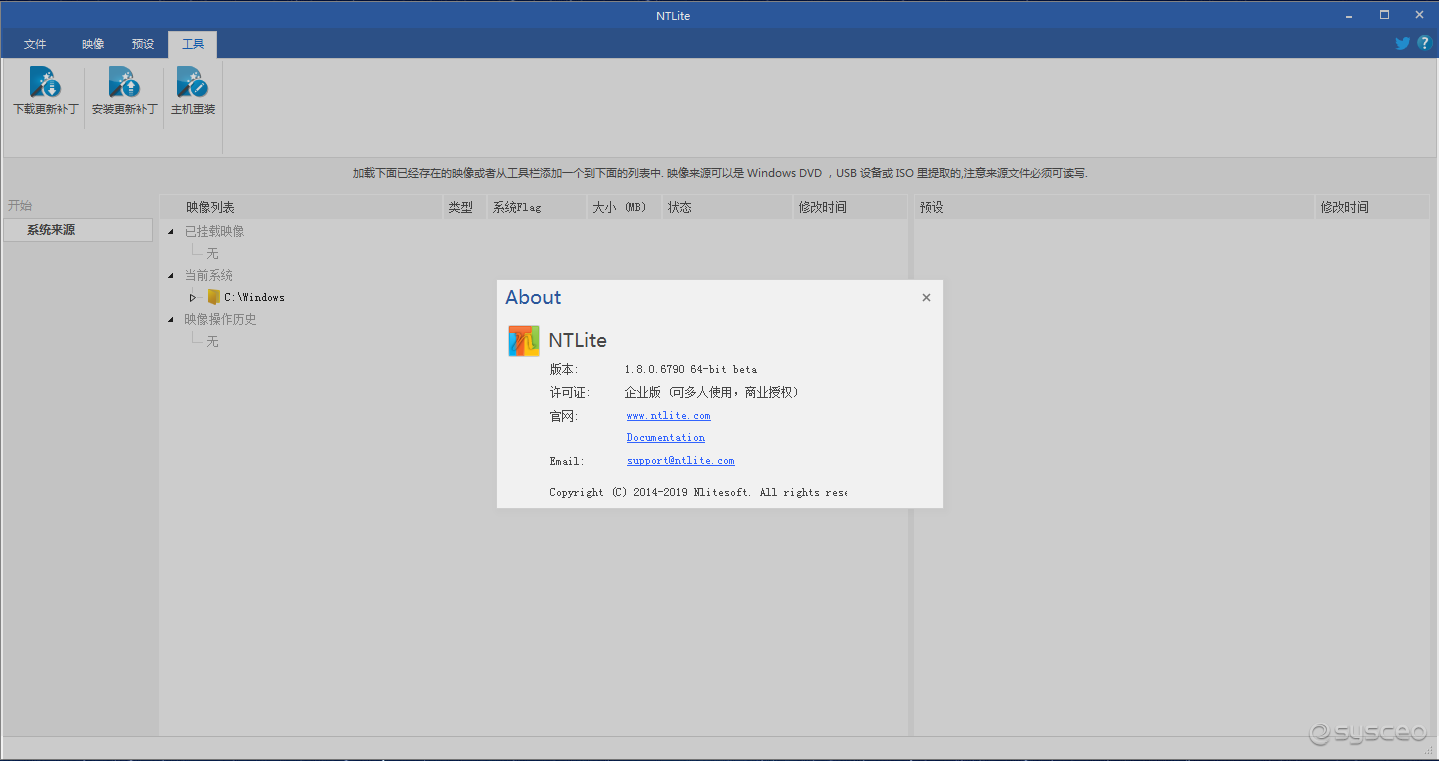Maximize the NTLite window
This screenshot has width=1439, height=761.
click(x=1384, y=14)
